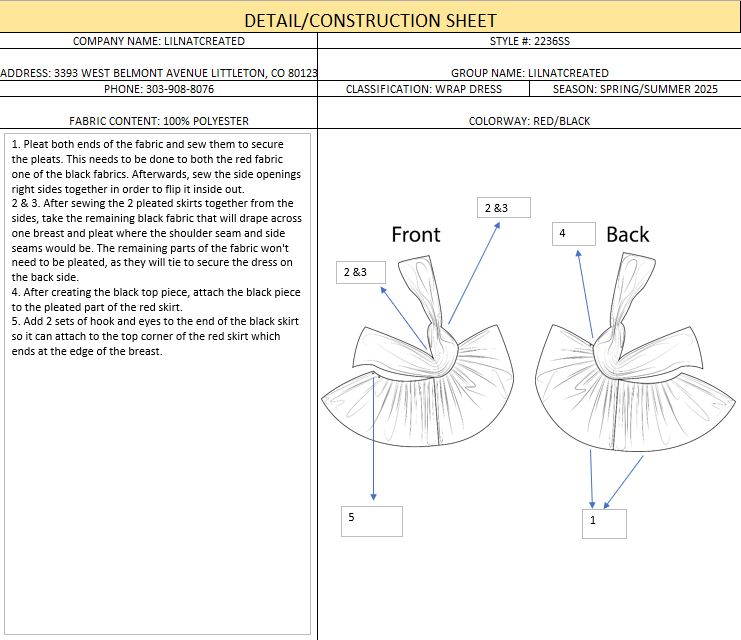The image size is (741, 640).
Task: Click the COMPANY NAME: LILNATCREATED cell
Action: coord(159,41)
